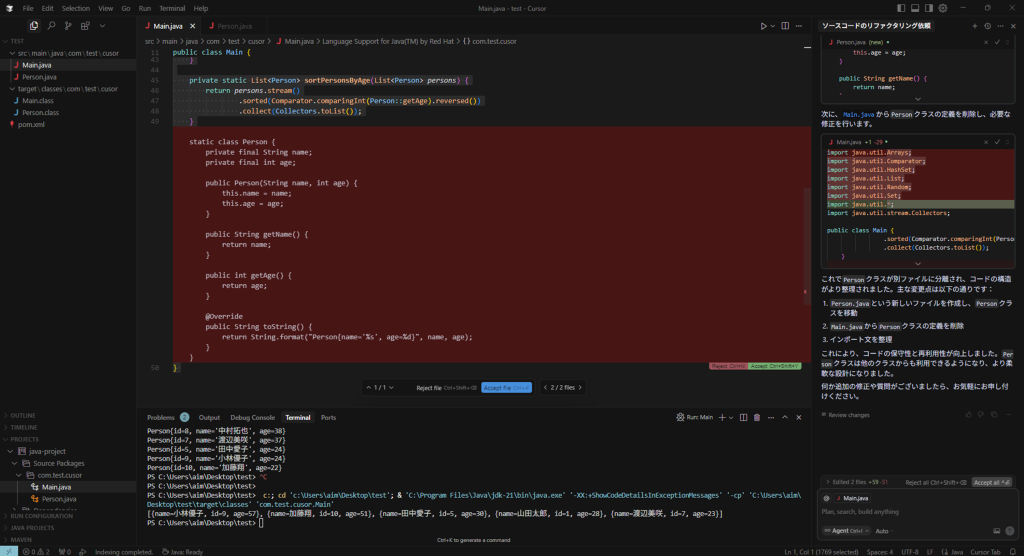This screenshot has width=1024, height=556.
Task: Split the editor right
Action: (x=785, y=26)
